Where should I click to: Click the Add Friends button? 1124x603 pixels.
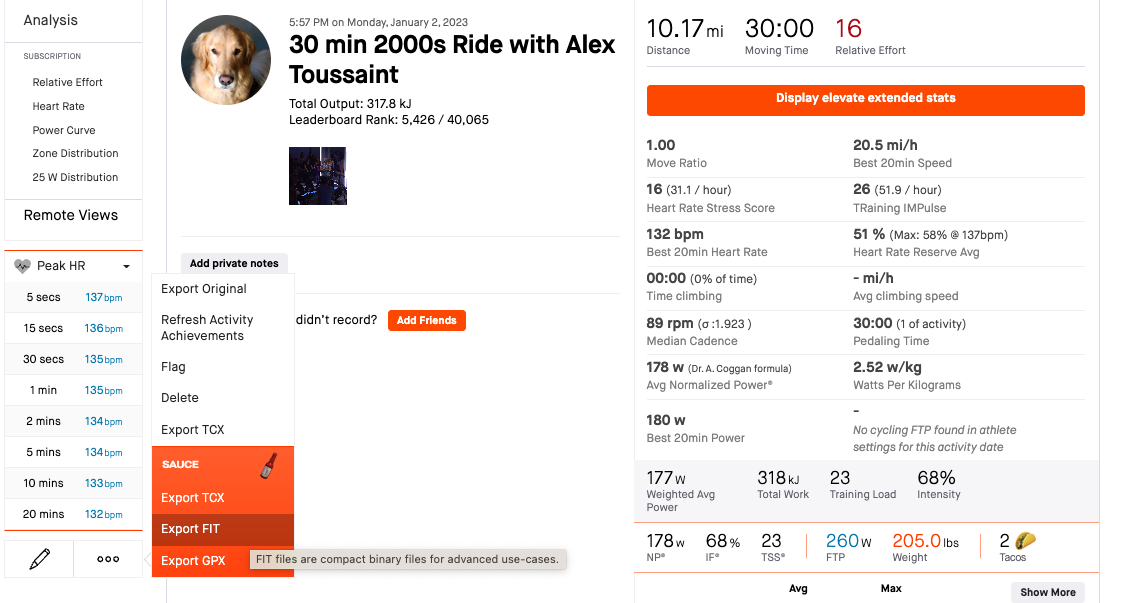pos(426,320)
